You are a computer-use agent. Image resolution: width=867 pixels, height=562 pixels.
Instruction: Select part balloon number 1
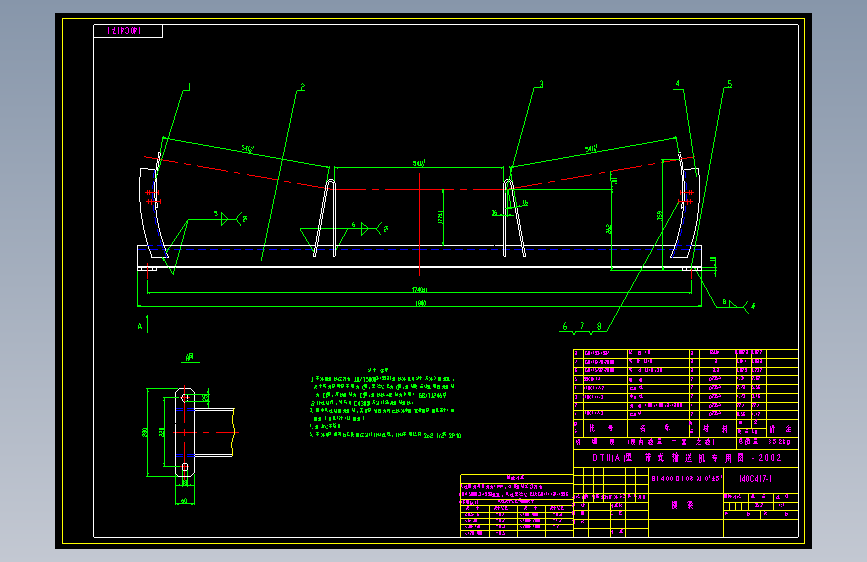[x=189, y=87]
